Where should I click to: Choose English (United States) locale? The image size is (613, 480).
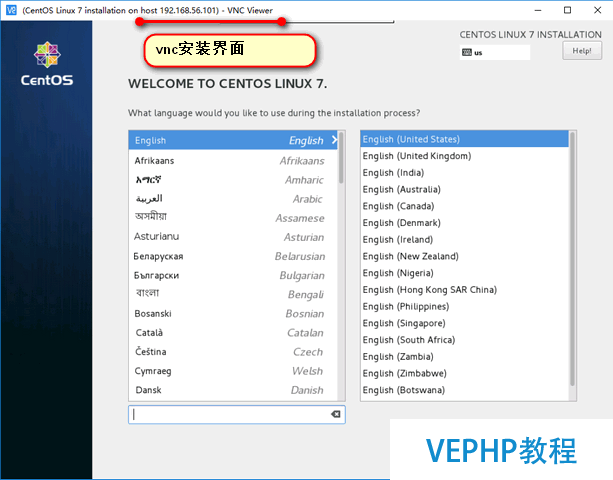464,139
